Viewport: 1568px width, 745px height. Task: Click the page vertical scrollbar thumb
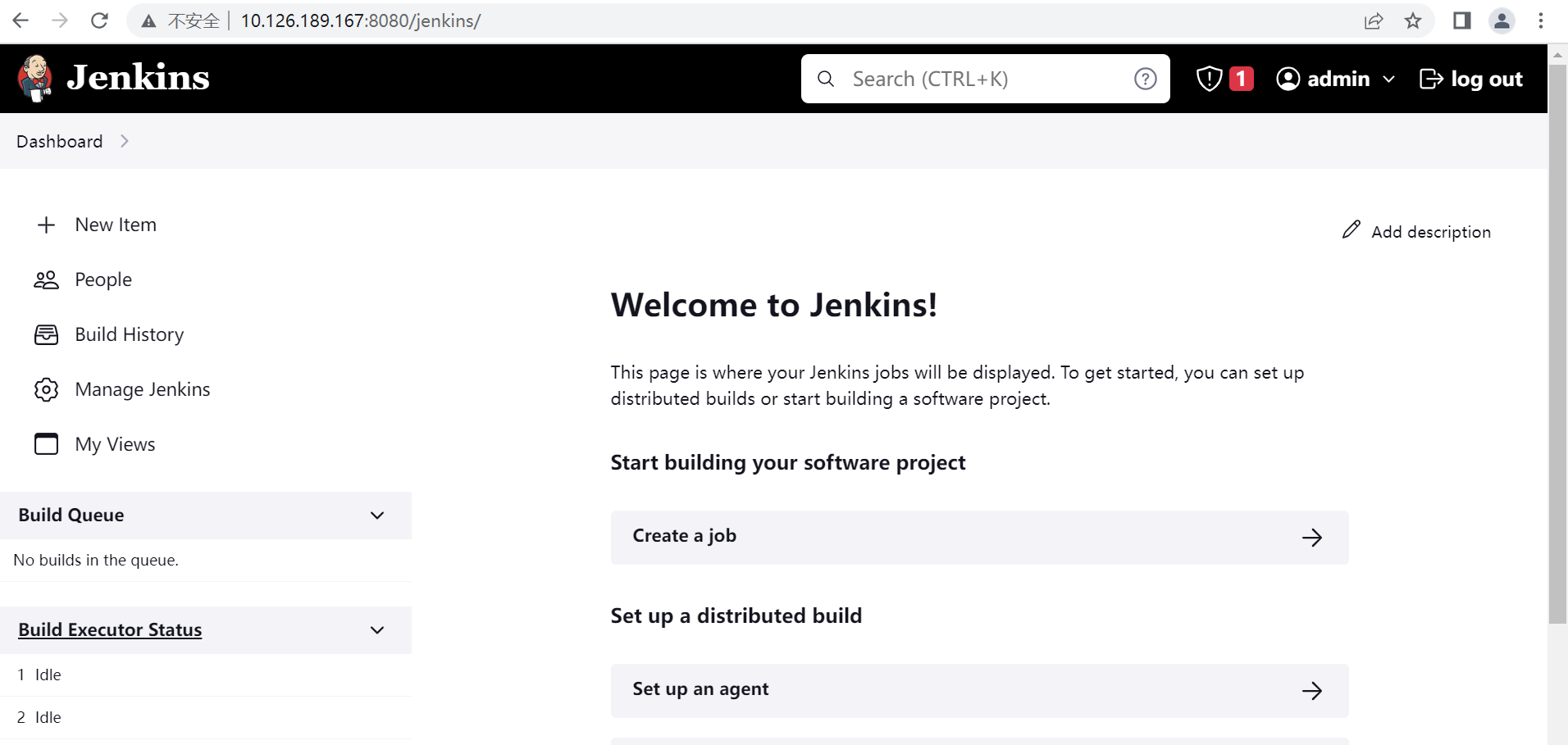pos(1557,344)
